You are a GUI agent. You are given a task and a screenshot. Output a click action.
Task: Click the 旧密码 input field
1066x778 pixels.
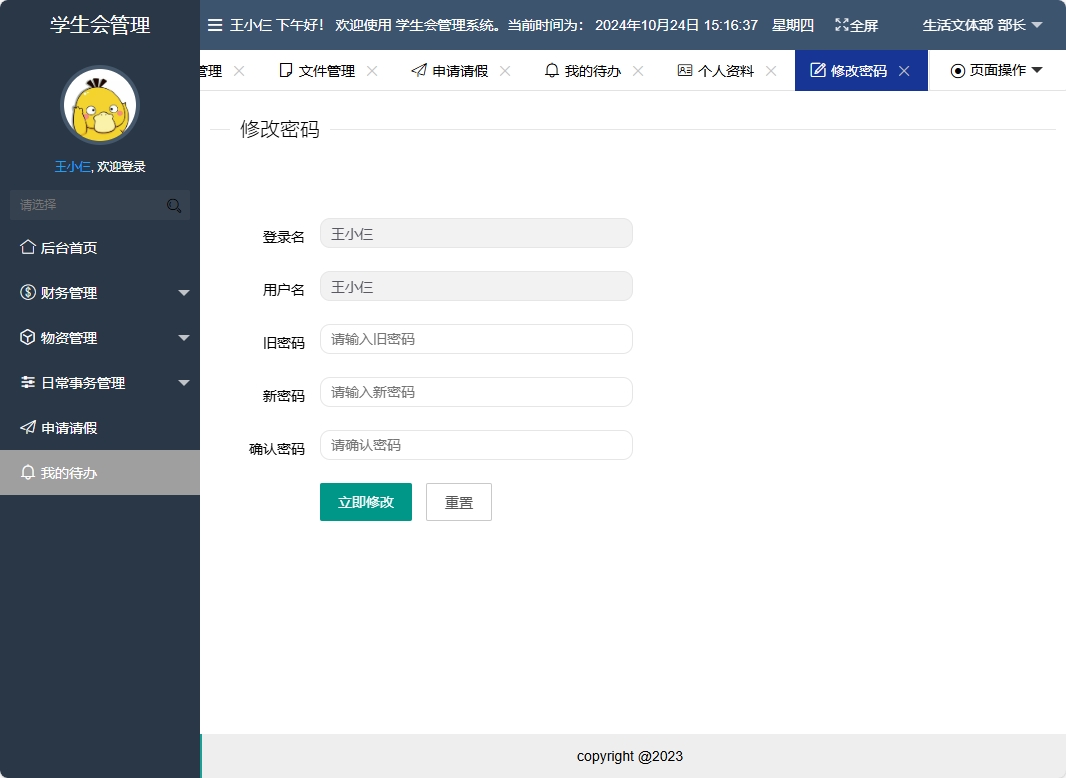point(475,338)
